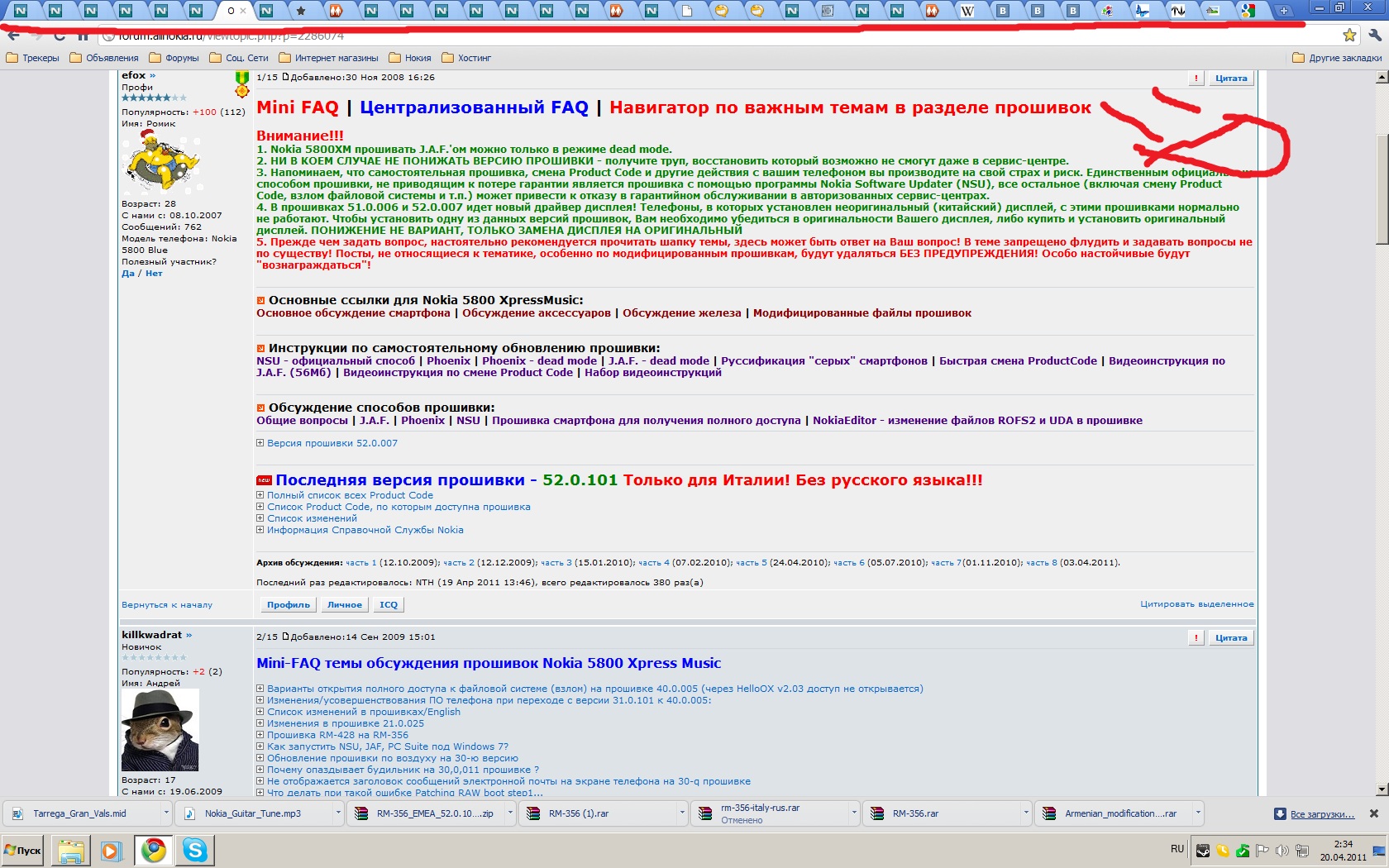The height and width of the screenshot is (868, 1389).
Task: Open the Нокия bookmarks folder
Action: 411,58
